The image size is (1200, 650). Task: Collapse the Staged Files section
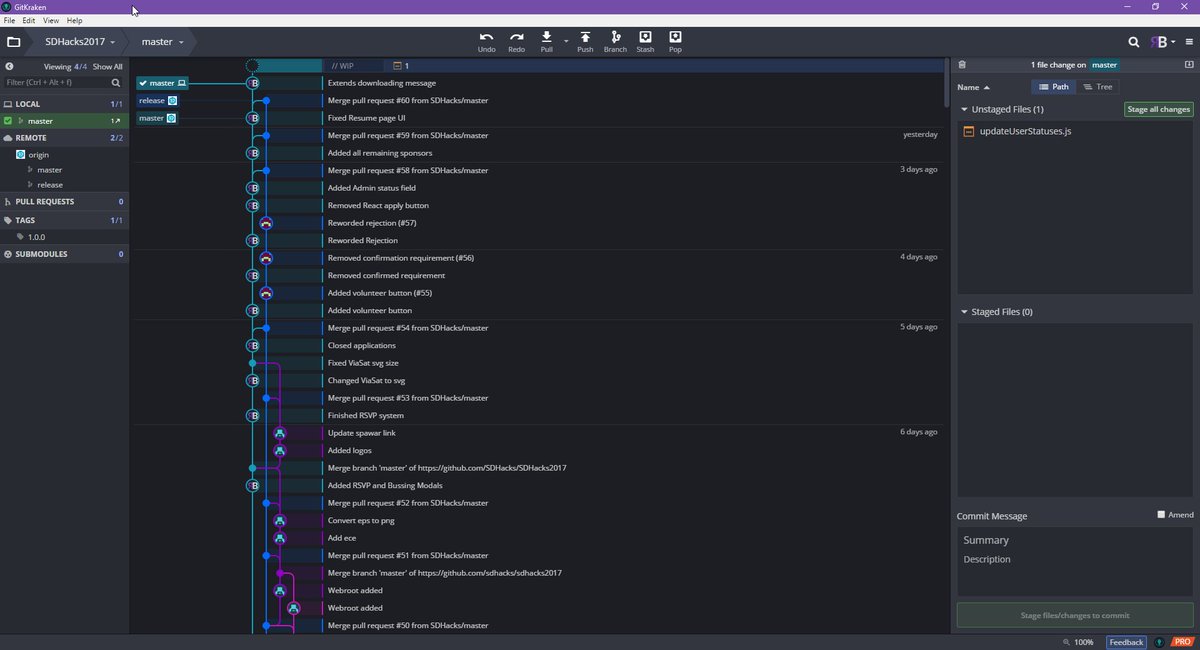click(x=964, y=312)
